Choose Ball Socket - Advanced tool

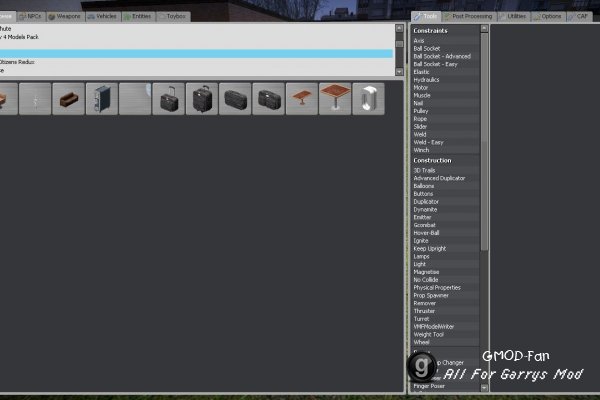(445, 56)
